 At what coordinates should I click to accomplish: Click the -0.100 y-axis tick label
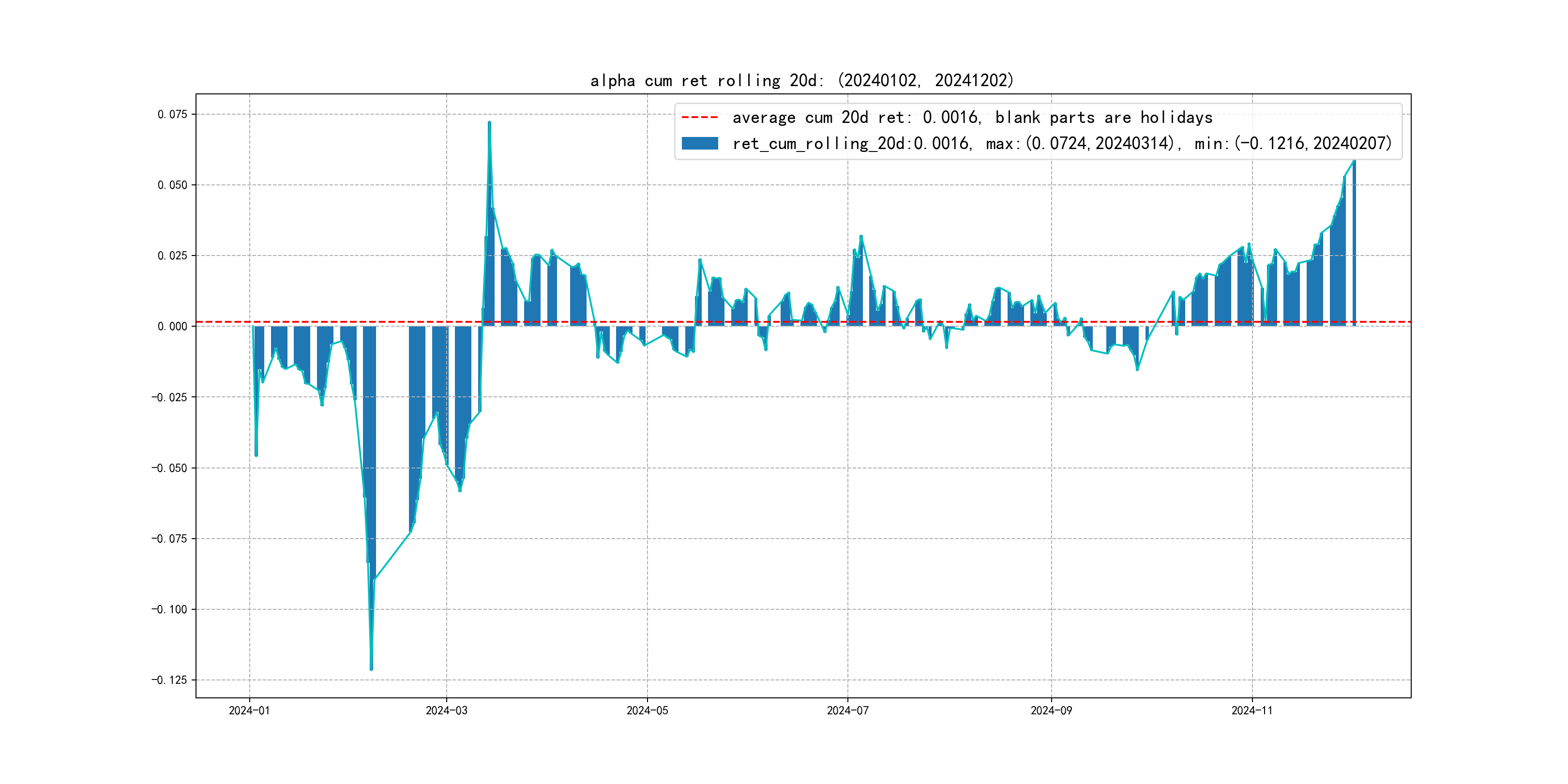[x=169, y=609]
